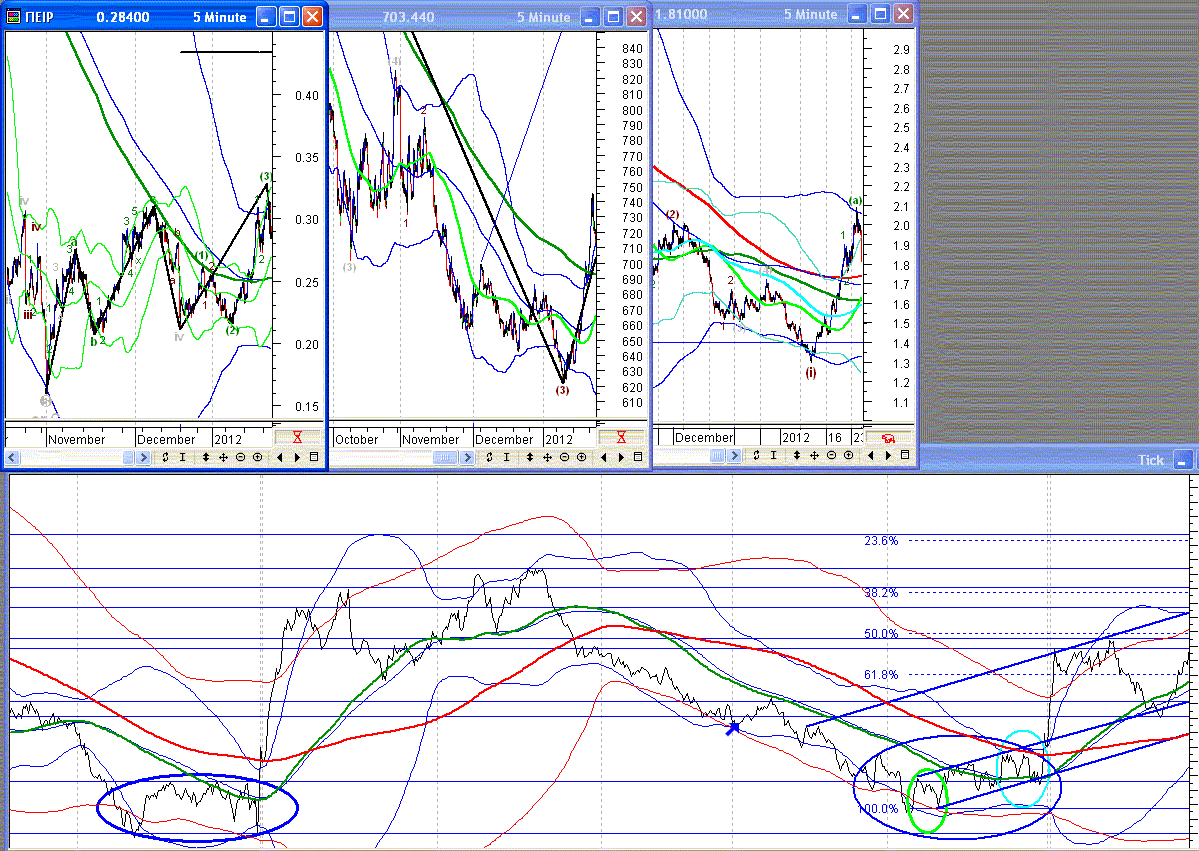This screenshot has width=1199, height=851.
Task: Click 0.40 on ΠΕΙΡ chart price axis
Action: [x=307, y=96]
